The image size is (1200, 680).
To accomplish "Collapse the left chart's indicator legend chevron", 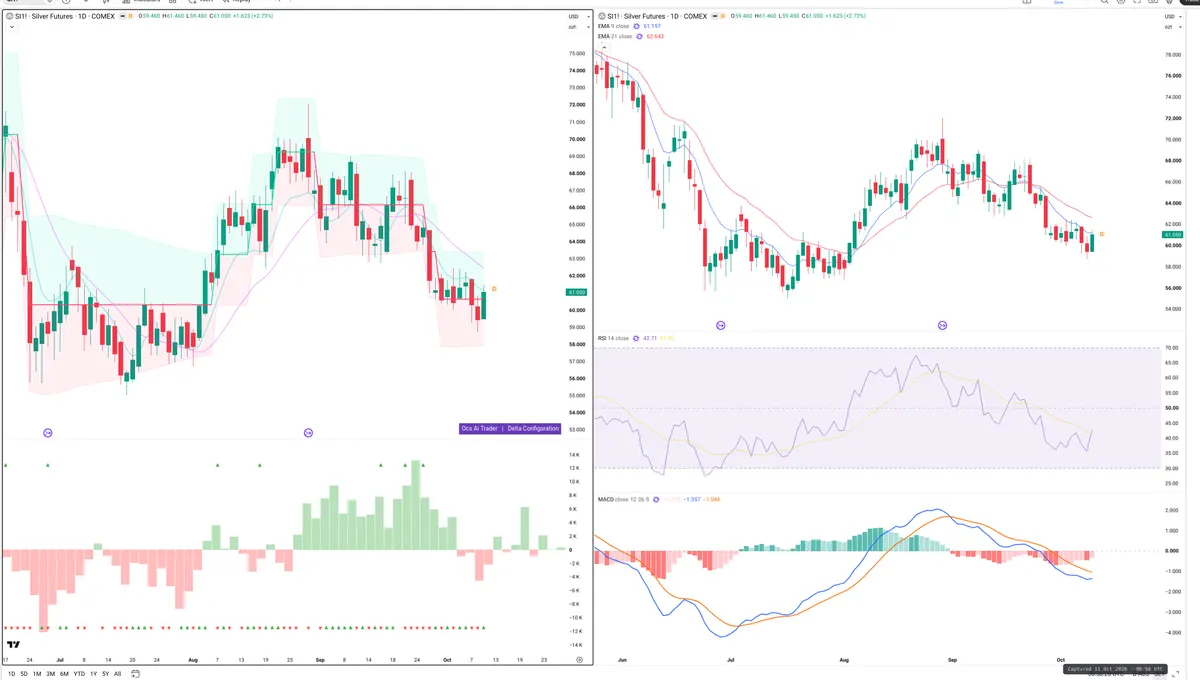I will coord(10,28).
